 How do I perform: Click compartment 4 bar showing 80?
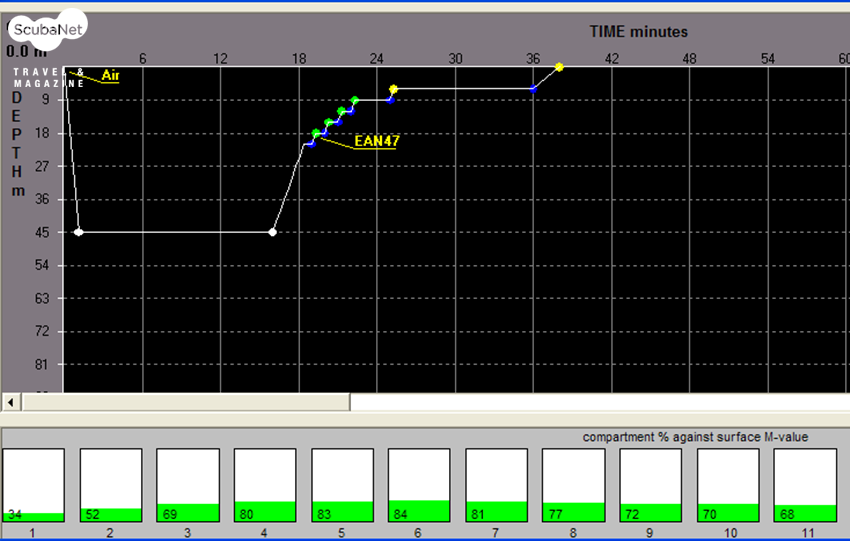265,485
